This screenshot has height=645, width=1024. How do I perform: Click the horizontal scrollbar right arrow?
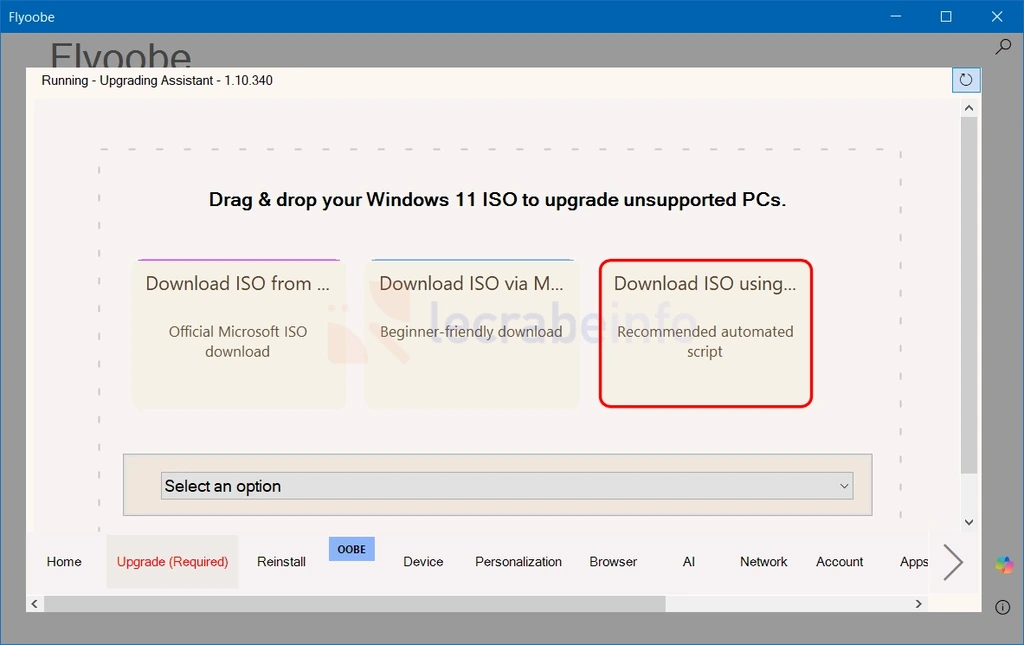tap(918, 604)
